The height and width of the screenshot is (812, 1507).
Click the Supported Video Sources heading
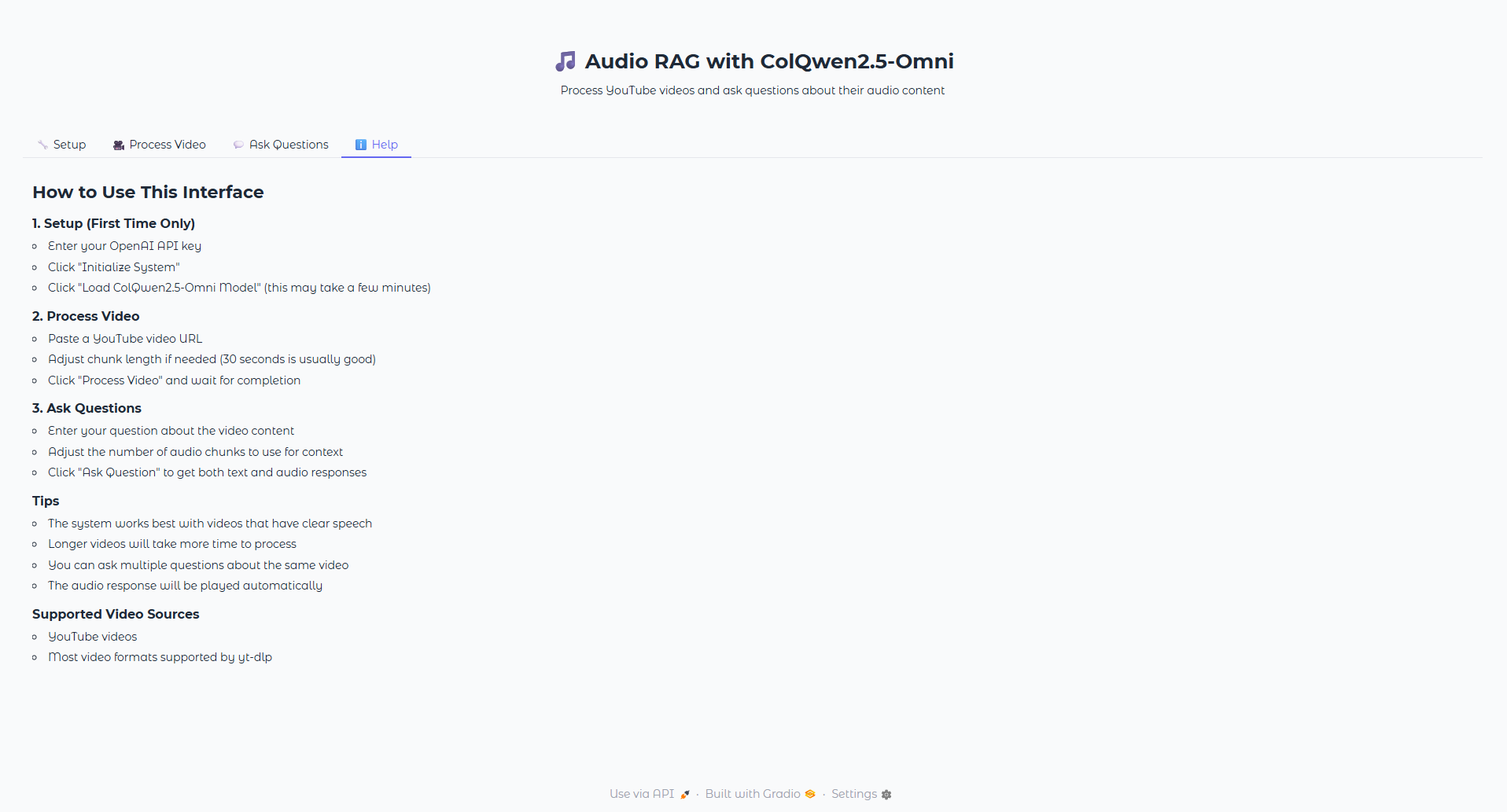point(116,614)
